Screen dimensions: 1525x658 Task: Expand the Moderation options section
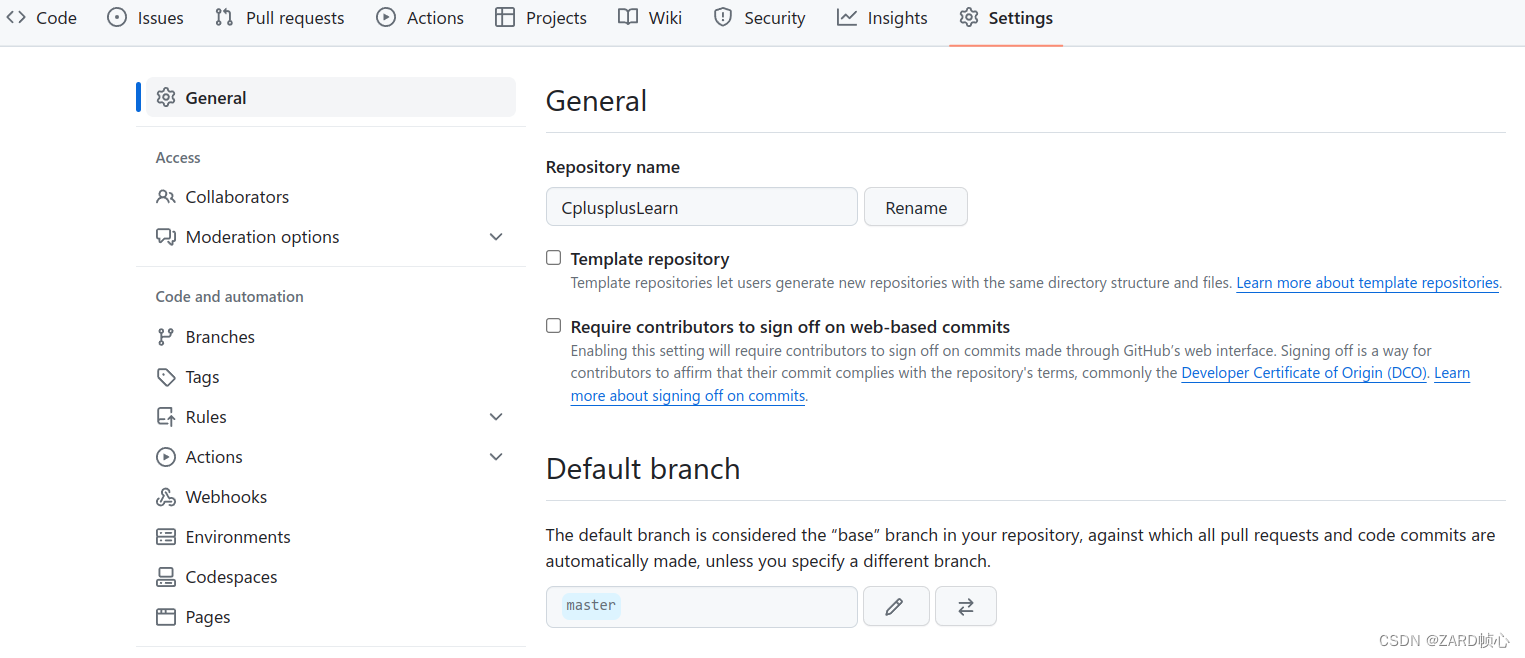click(x=496, y=237)
